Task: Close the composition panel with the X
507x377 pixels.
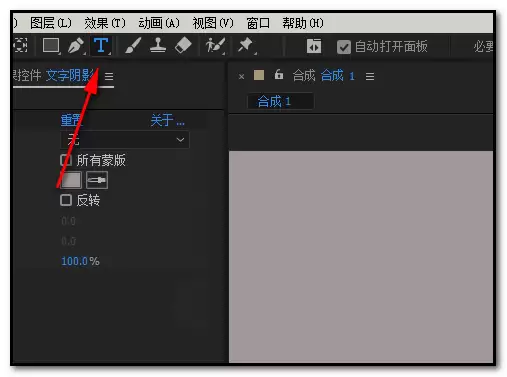Action: tap(241, 77)
